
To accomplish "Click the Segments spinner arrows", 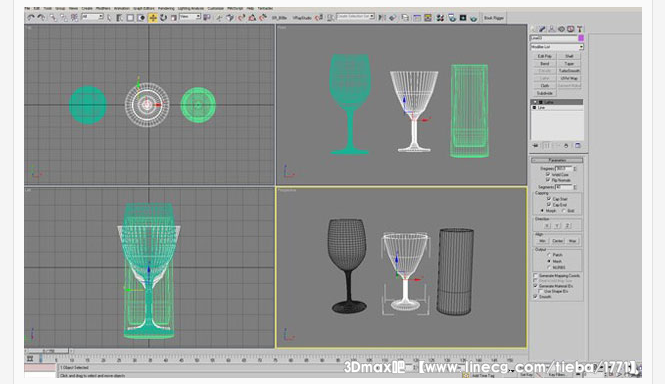I will 575,187.
